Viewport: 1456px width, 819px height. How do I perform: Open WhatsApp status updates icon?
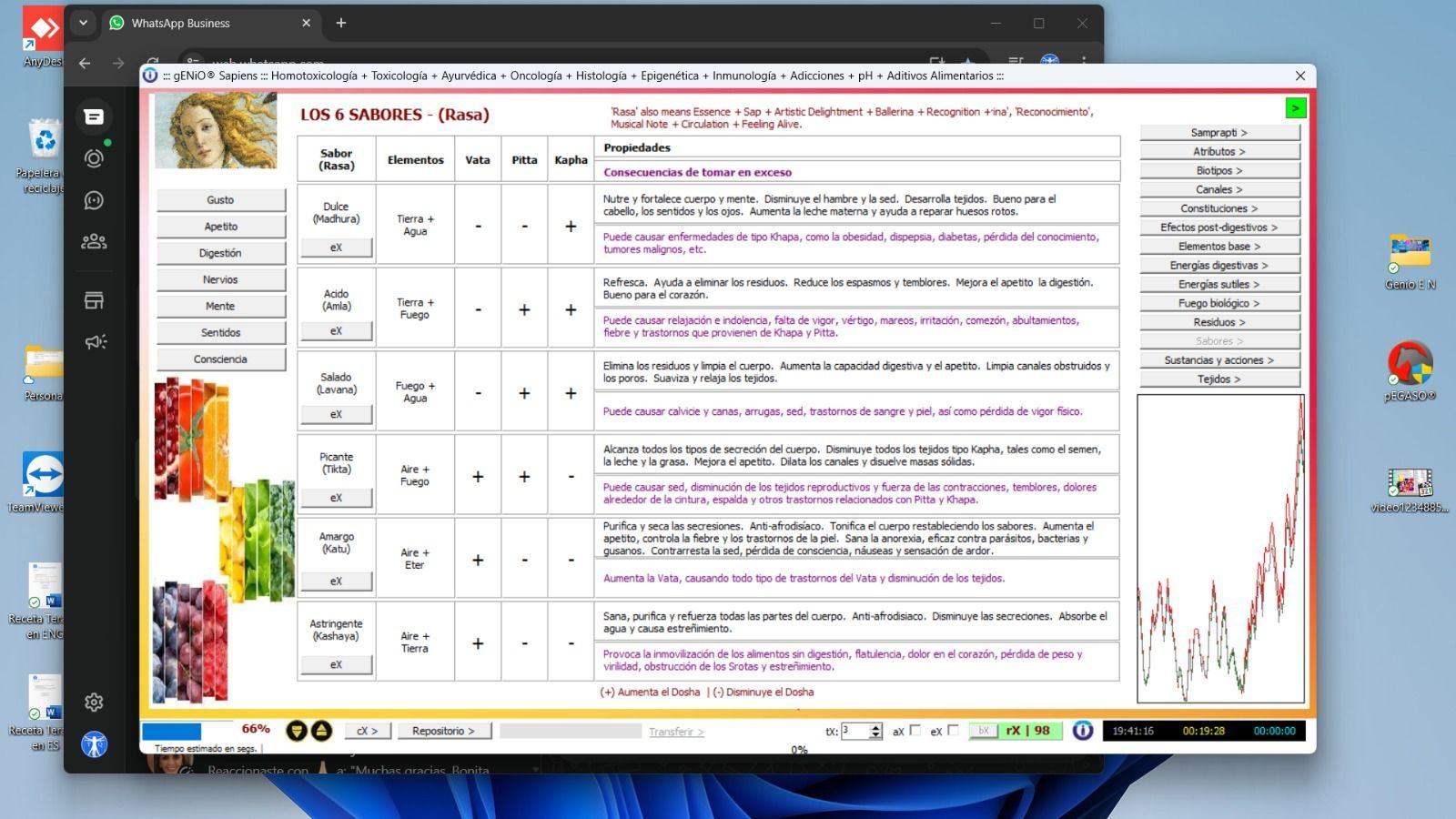point(94,158)
